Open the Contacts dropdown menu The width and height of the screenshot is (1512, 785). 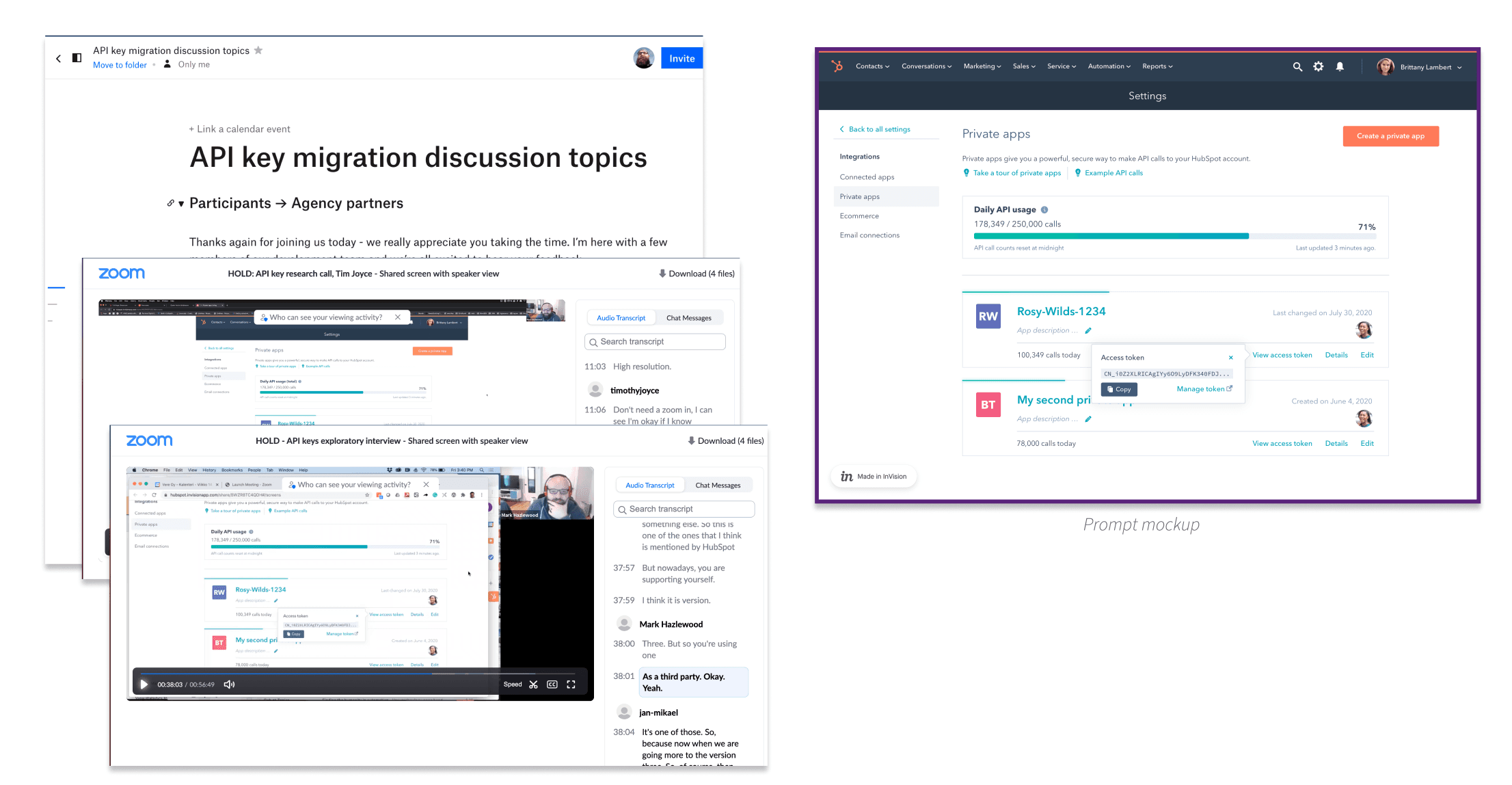pos(872,66)
